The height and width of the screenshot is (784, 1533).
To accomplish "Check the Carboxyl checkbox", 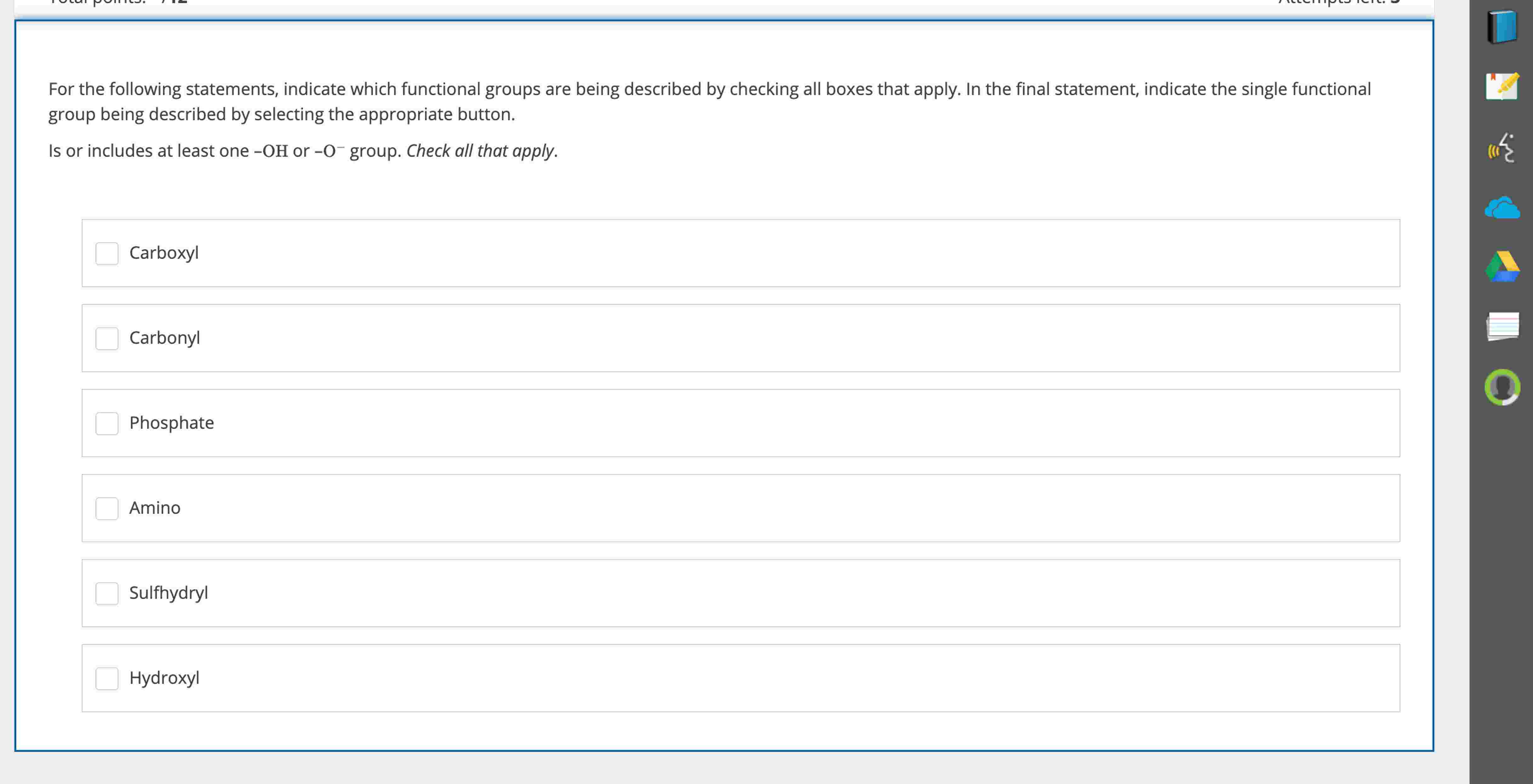I will (107, 253).
